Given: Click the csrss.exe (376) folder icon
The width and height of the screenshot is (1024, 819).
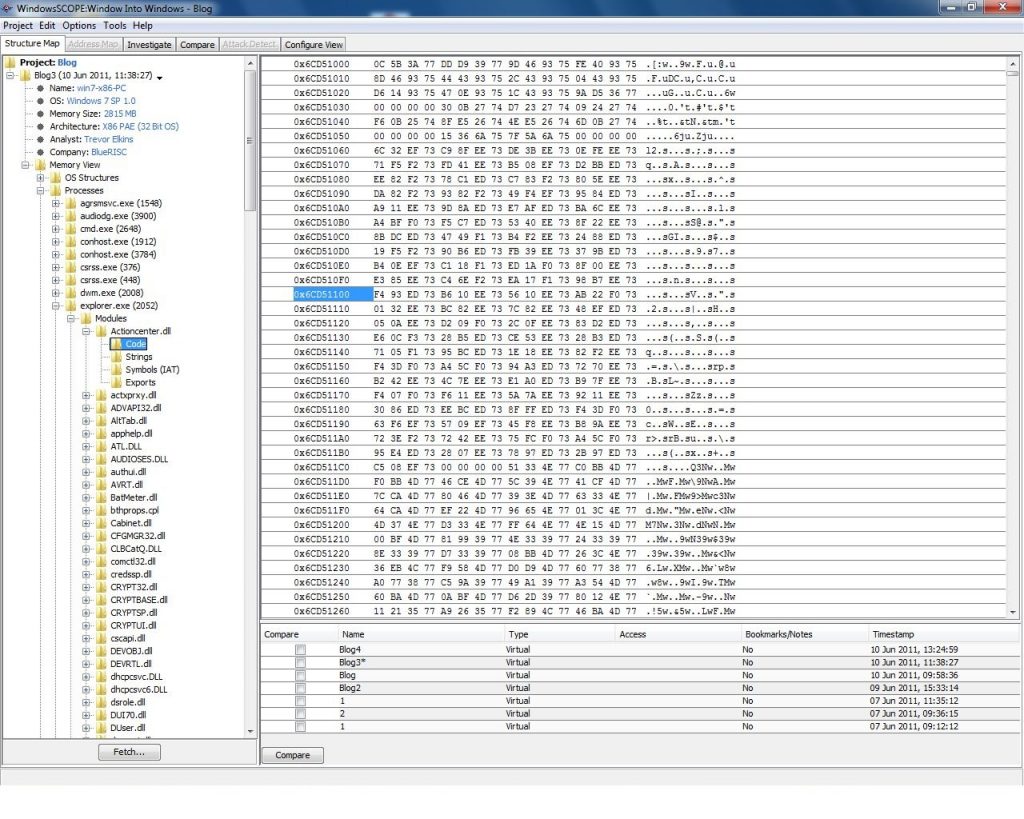Looking at the screenshot, I should point(71,267).
